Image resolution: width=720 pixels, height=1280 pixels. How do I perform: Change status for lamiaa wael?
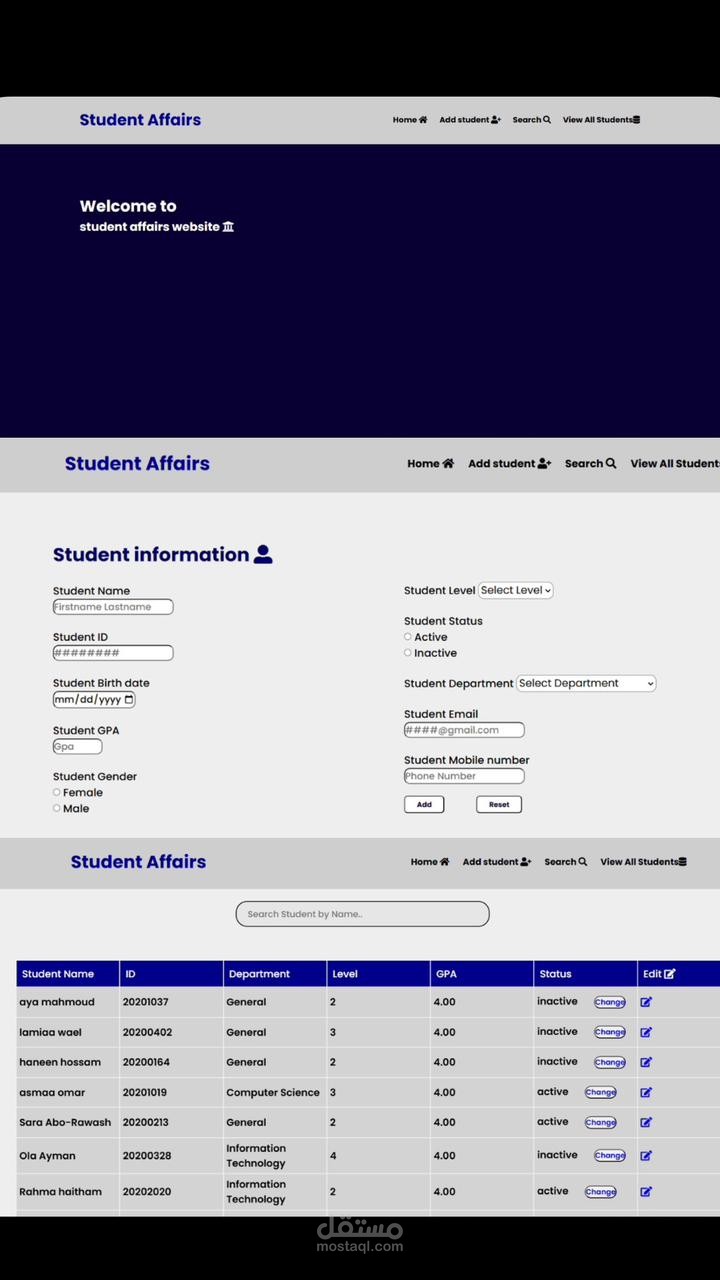[x=610, y=1032]
